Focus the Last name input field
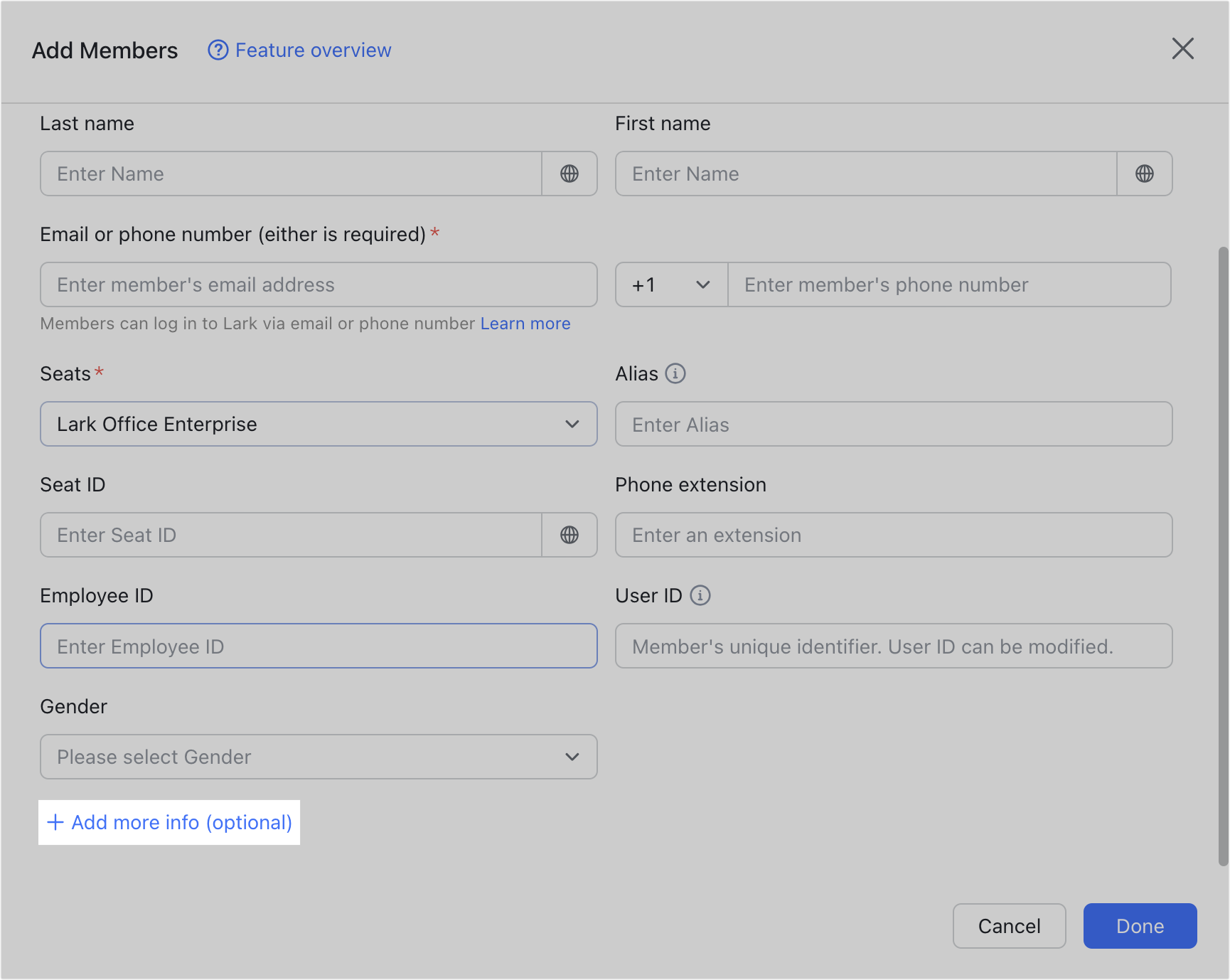The height and width of the screenshot is (980, 1230). click(292, 174)
